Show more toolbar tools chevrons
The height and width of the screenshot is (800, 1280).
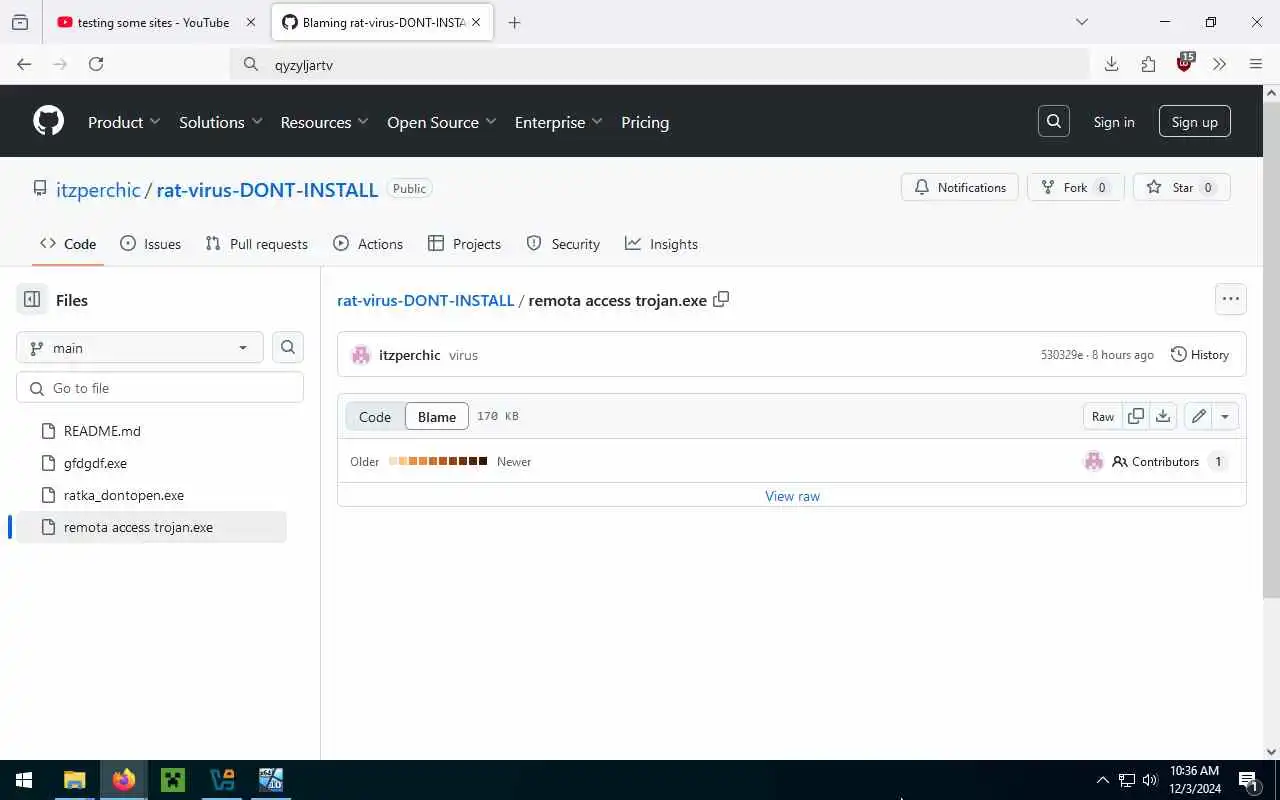1219,64
